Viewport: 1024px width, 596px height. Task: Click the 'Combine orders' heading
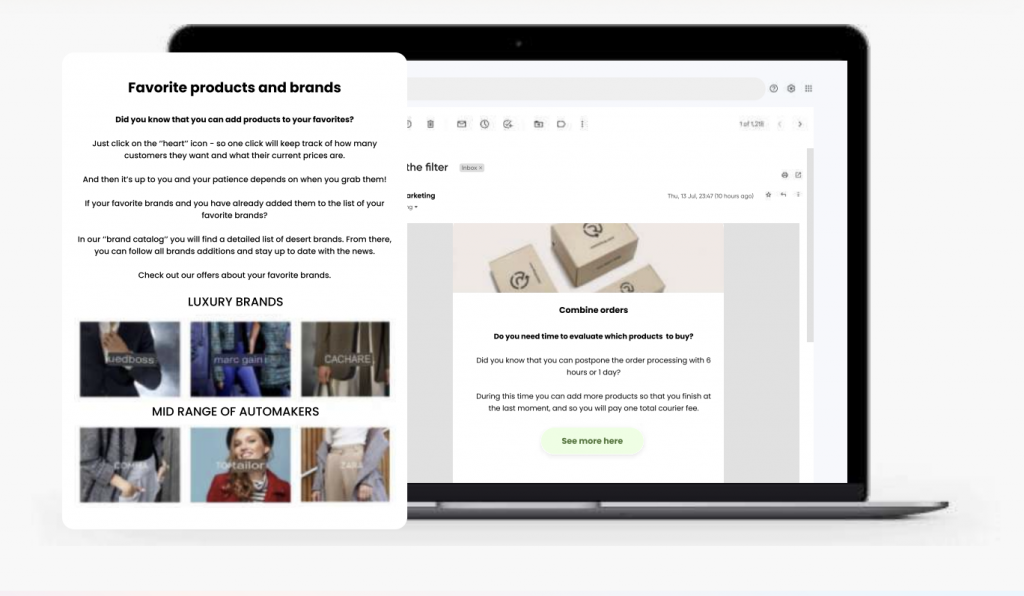tap(593, 310)
